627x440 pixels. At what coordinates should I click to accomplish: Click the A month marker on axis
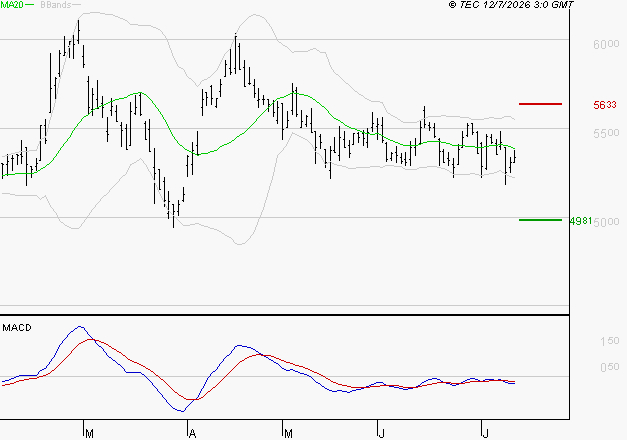tap(192, 434)
